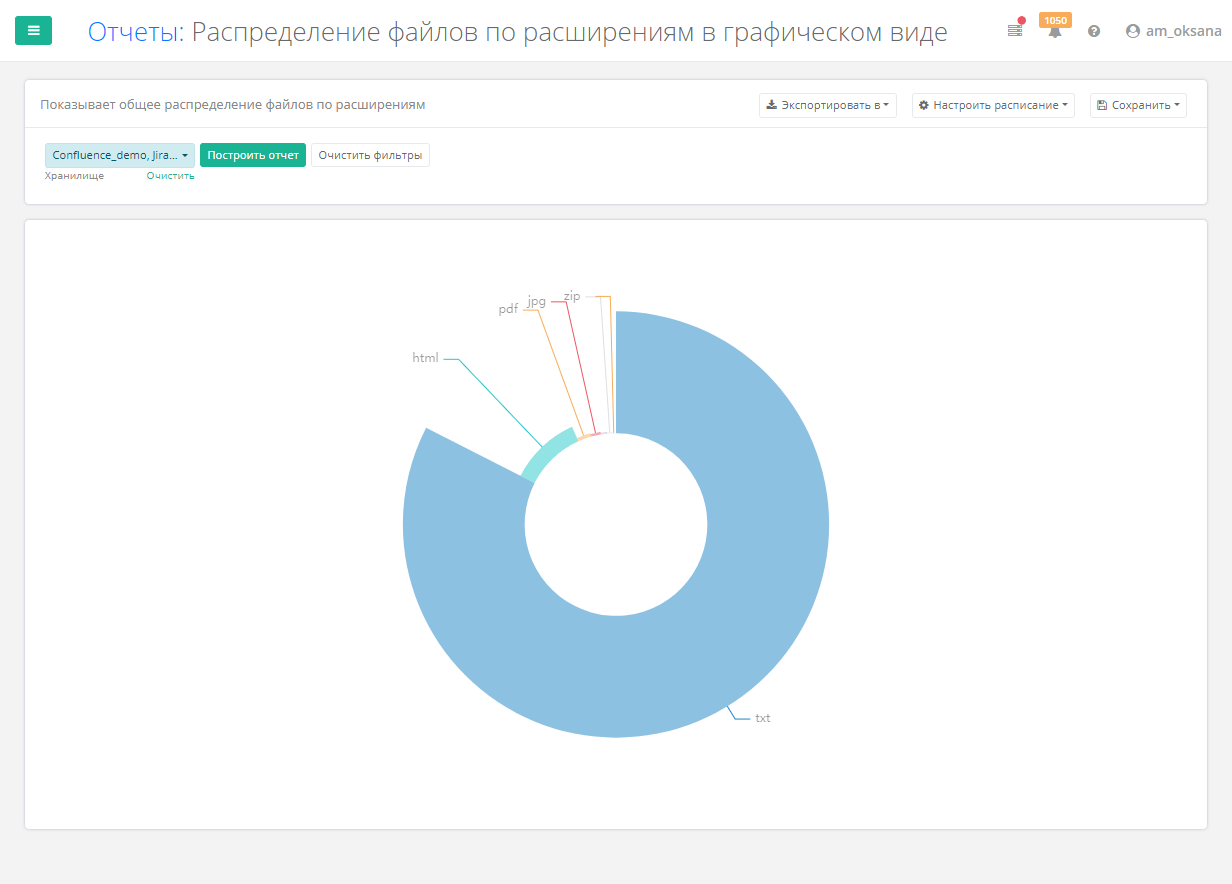Screen dimensions: 1232x884
Task: Open the server status icon
Action: [x=1015, y=31]
